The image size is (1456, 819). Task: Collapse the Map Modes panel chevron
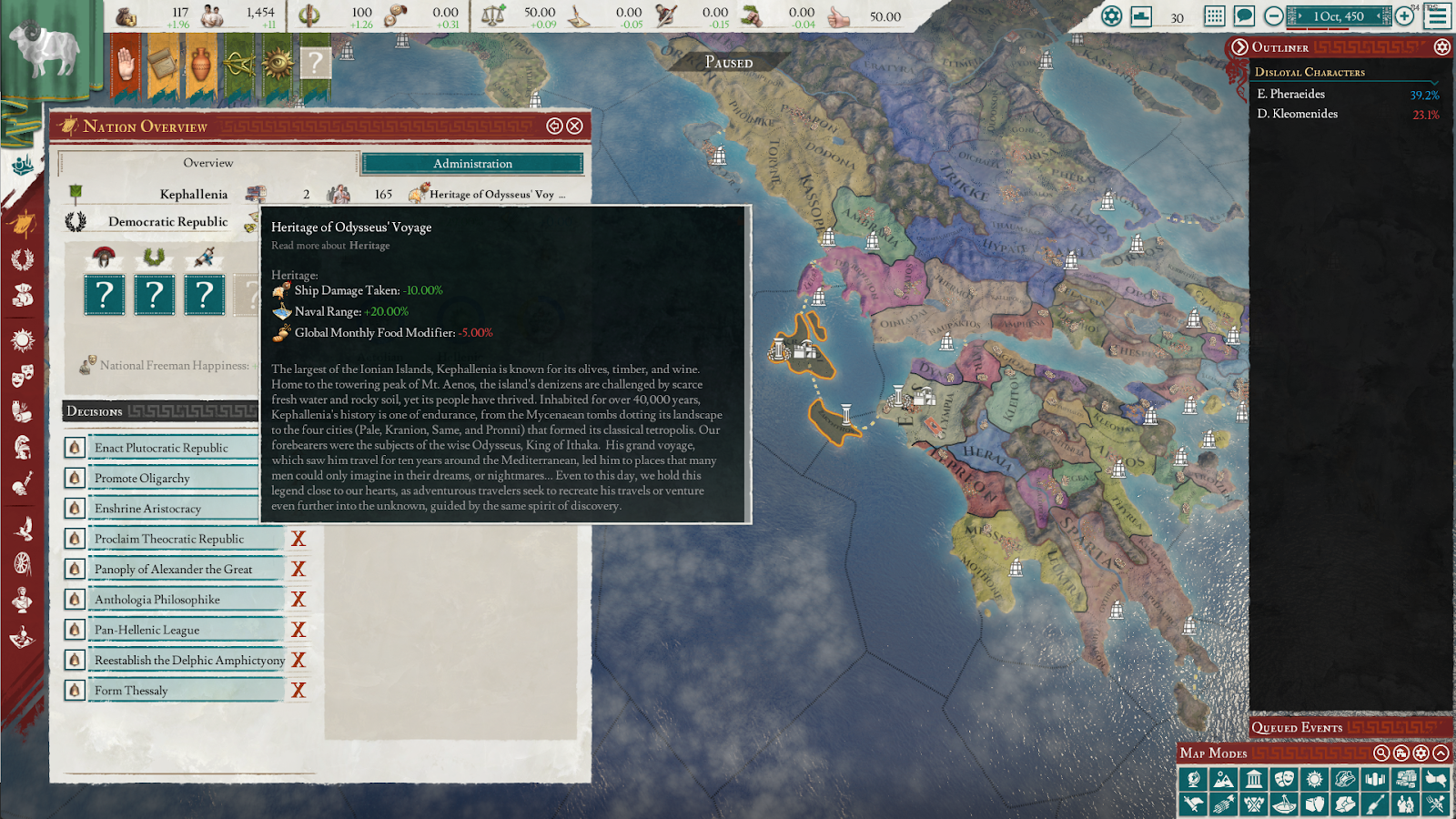coord(1441,753)
